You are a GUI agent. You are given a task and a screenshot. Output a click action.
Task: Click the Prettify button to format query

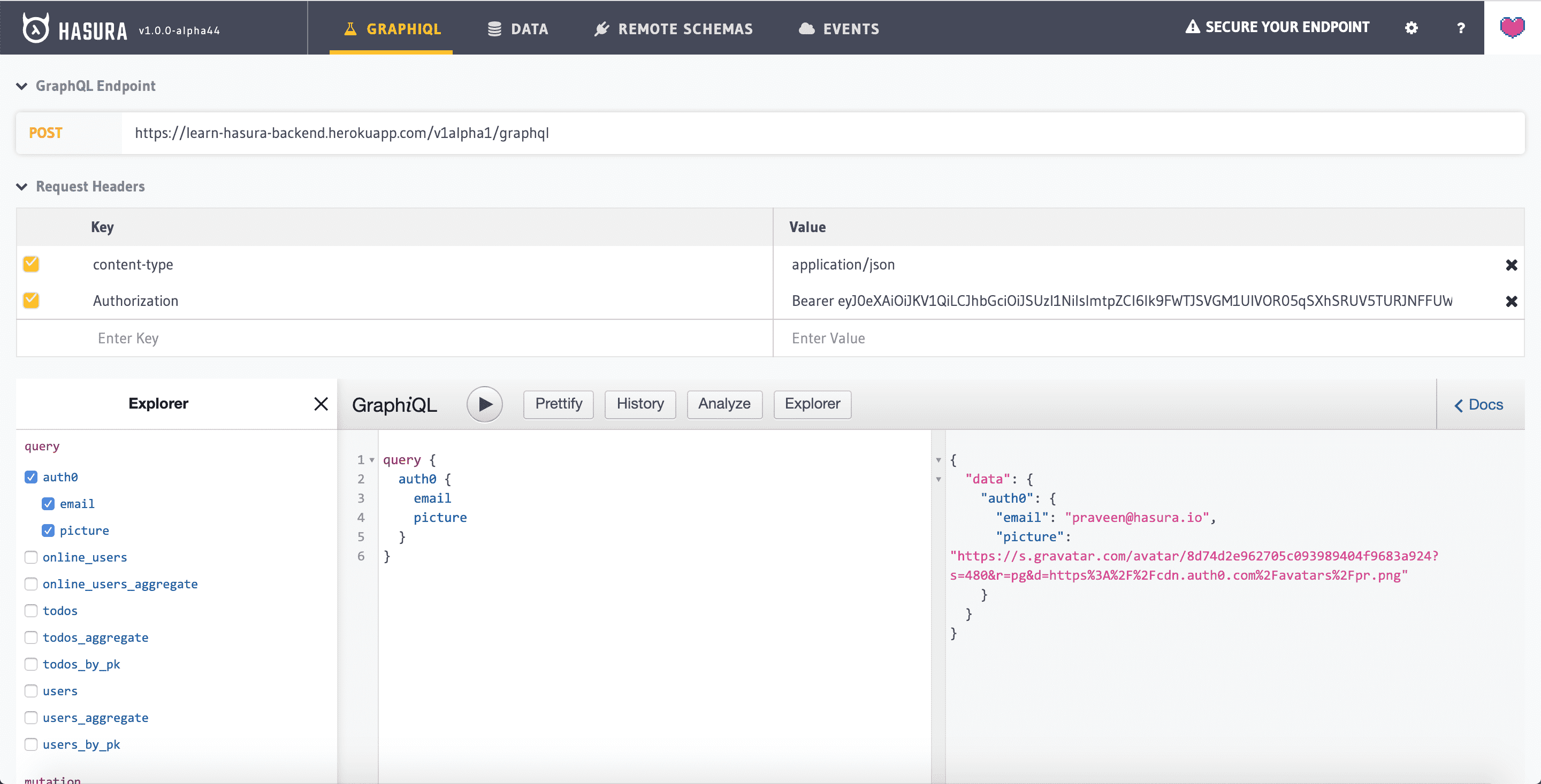557,403
